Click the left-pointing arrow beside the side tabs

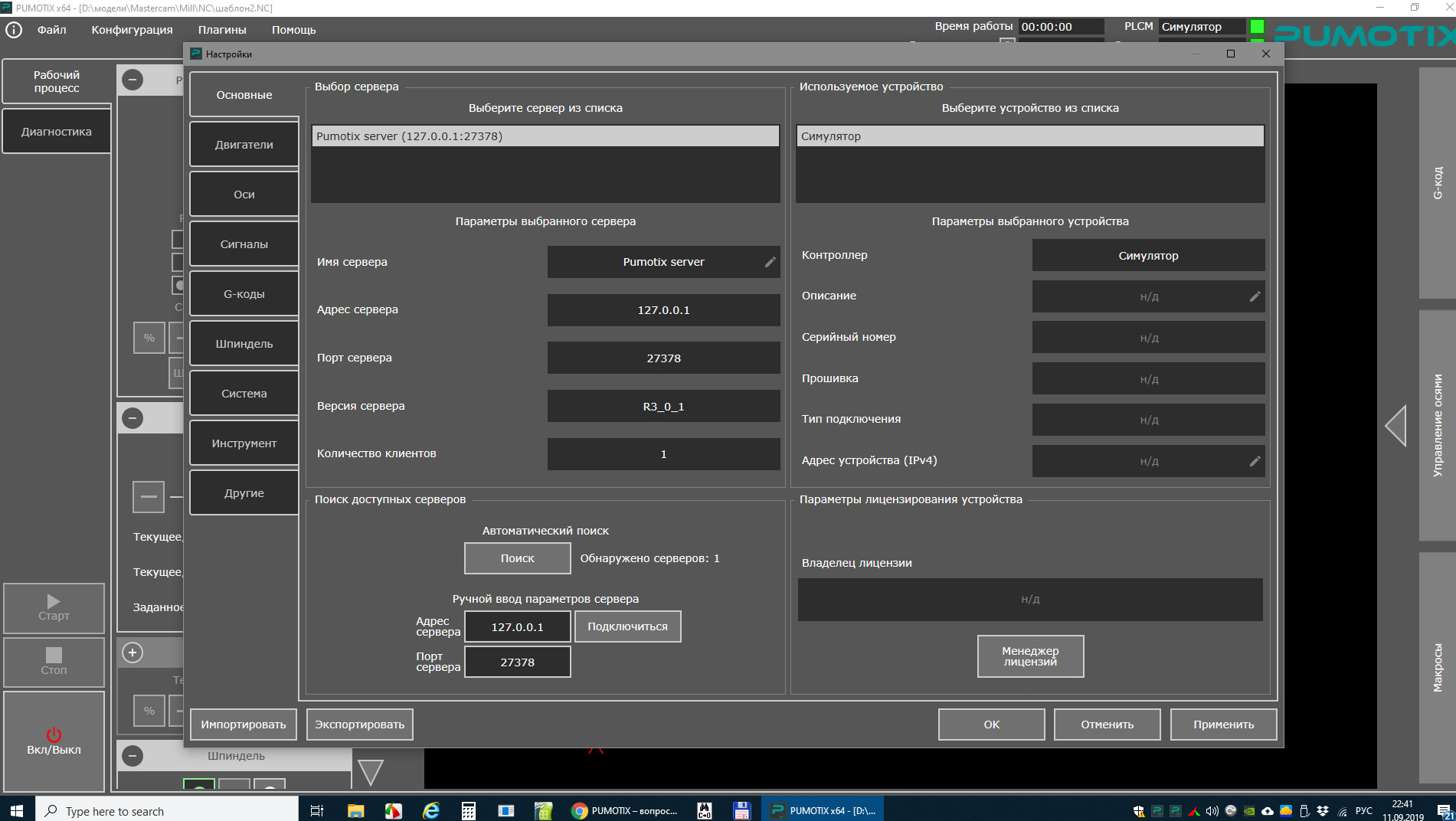coord(1395,426)
